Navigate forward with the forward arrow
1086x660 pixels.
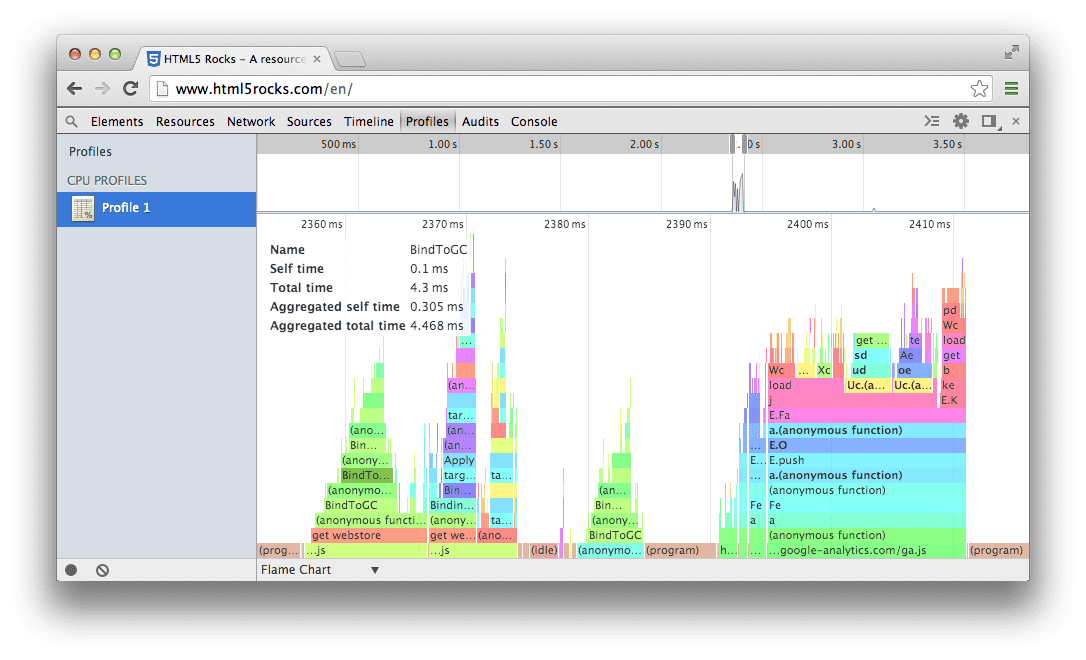coord(103,88)
